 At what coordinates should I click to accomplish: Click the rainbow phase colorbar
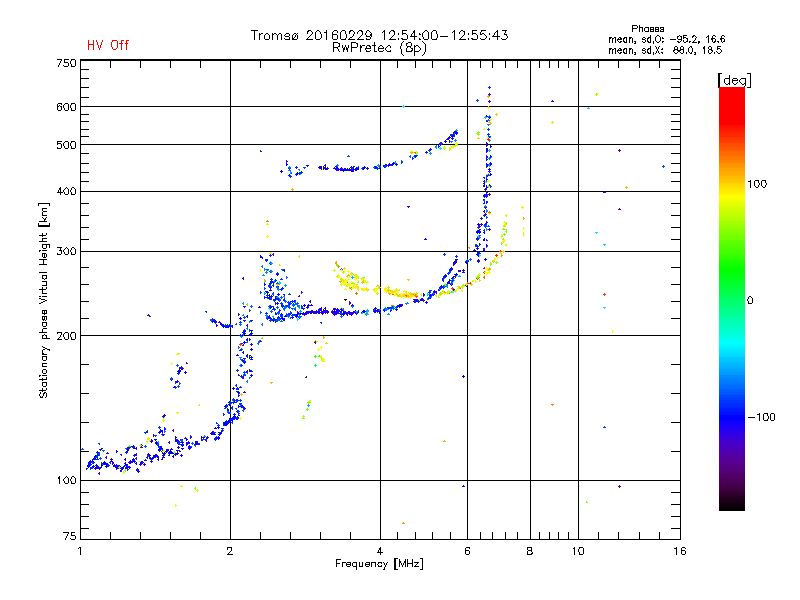point(732,298)
